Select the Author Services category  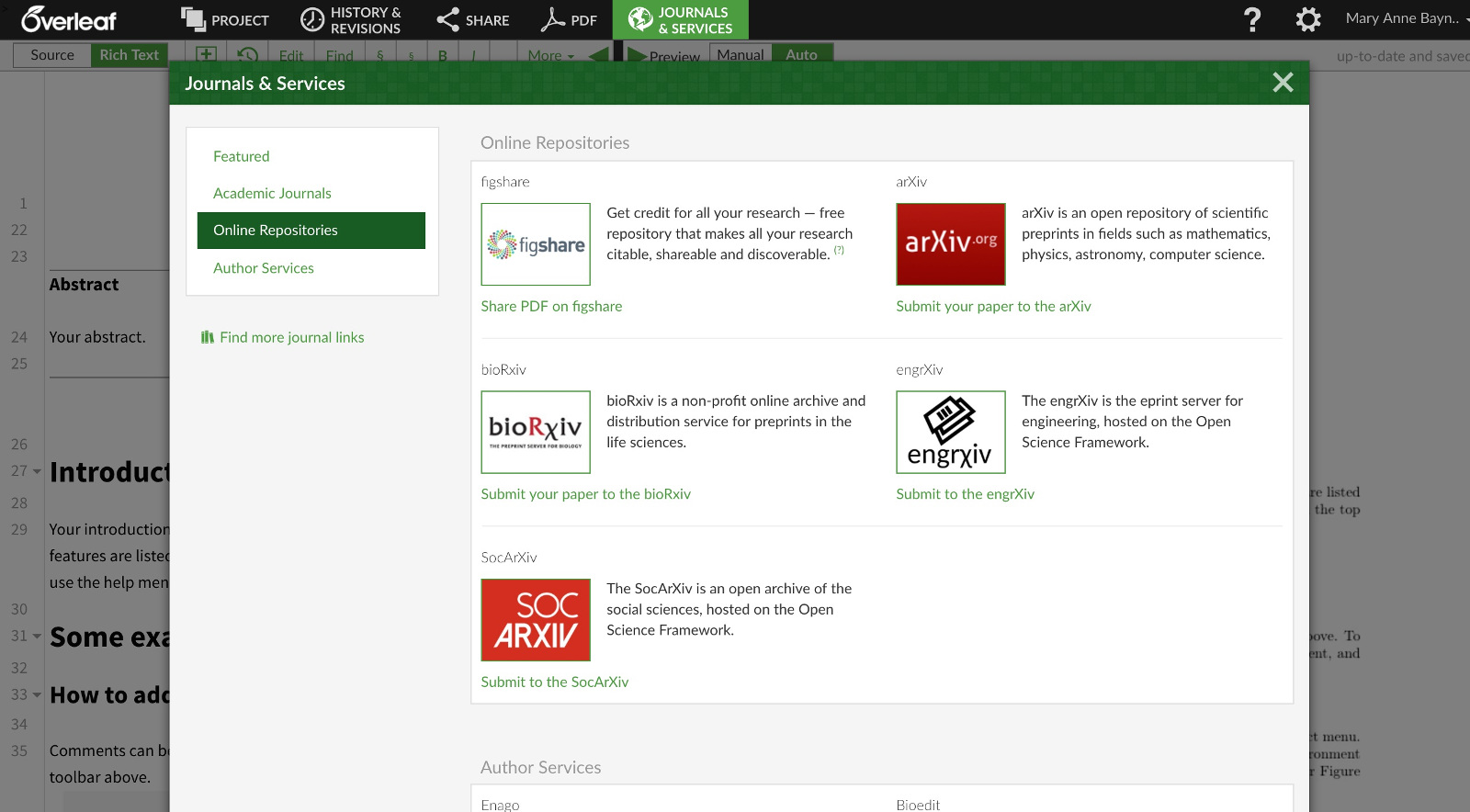(264, 268)
